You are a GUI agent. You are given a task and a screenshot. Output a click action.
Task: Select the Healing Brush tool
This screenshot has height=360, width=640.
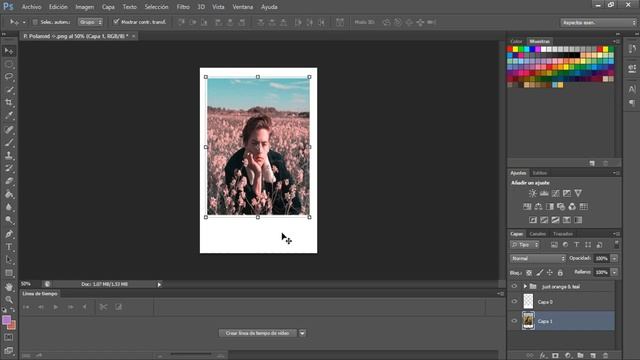point(9,130)
